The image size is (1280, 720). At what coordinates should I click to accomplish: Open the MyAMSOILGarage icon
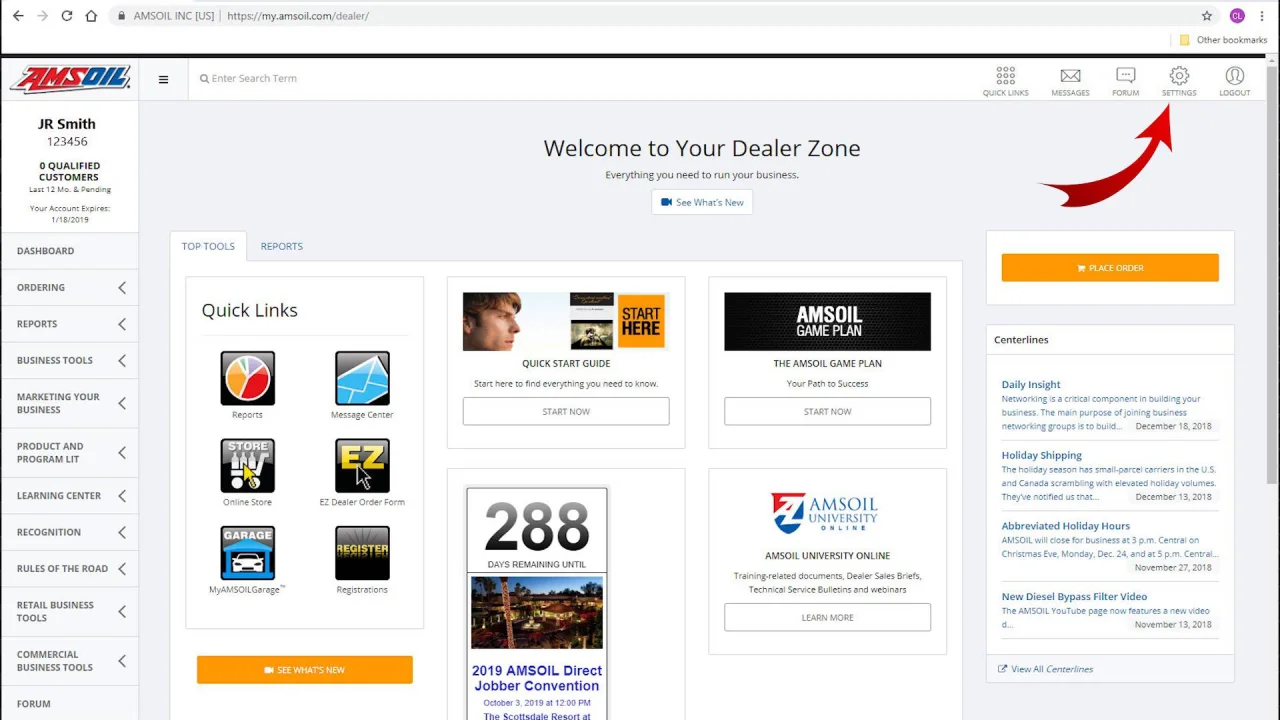[x=247, y=553]
